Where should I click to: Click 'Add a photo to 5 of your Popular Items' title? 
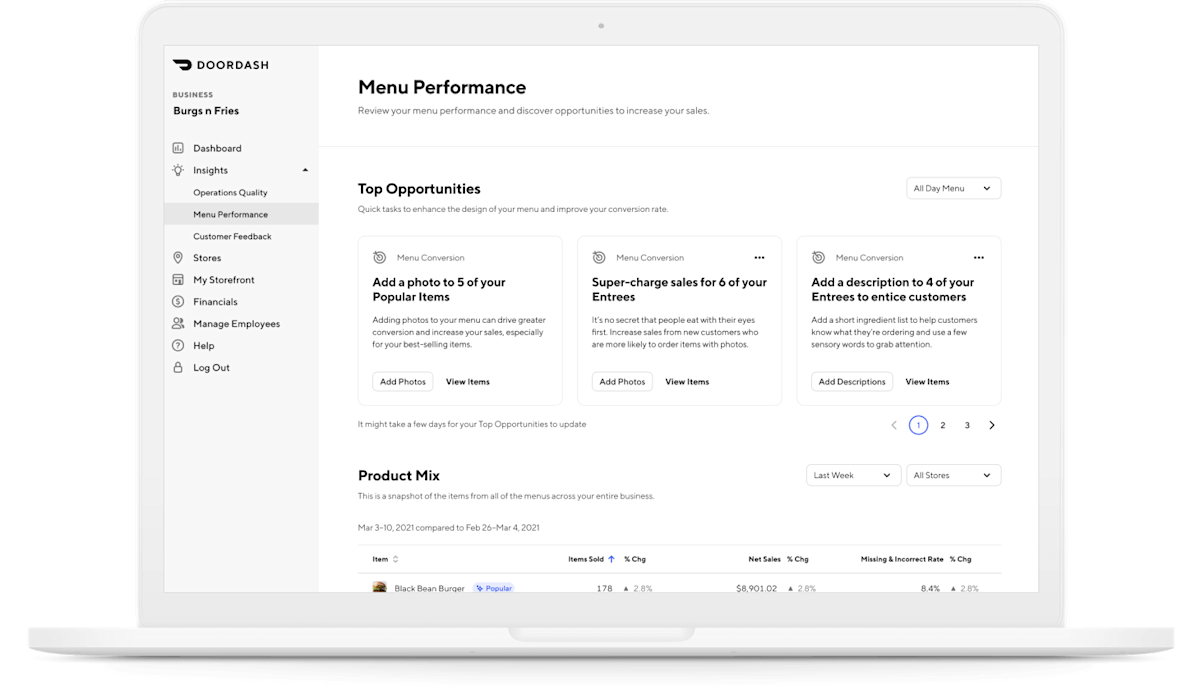pyautogui.click(x=439, y=290)
